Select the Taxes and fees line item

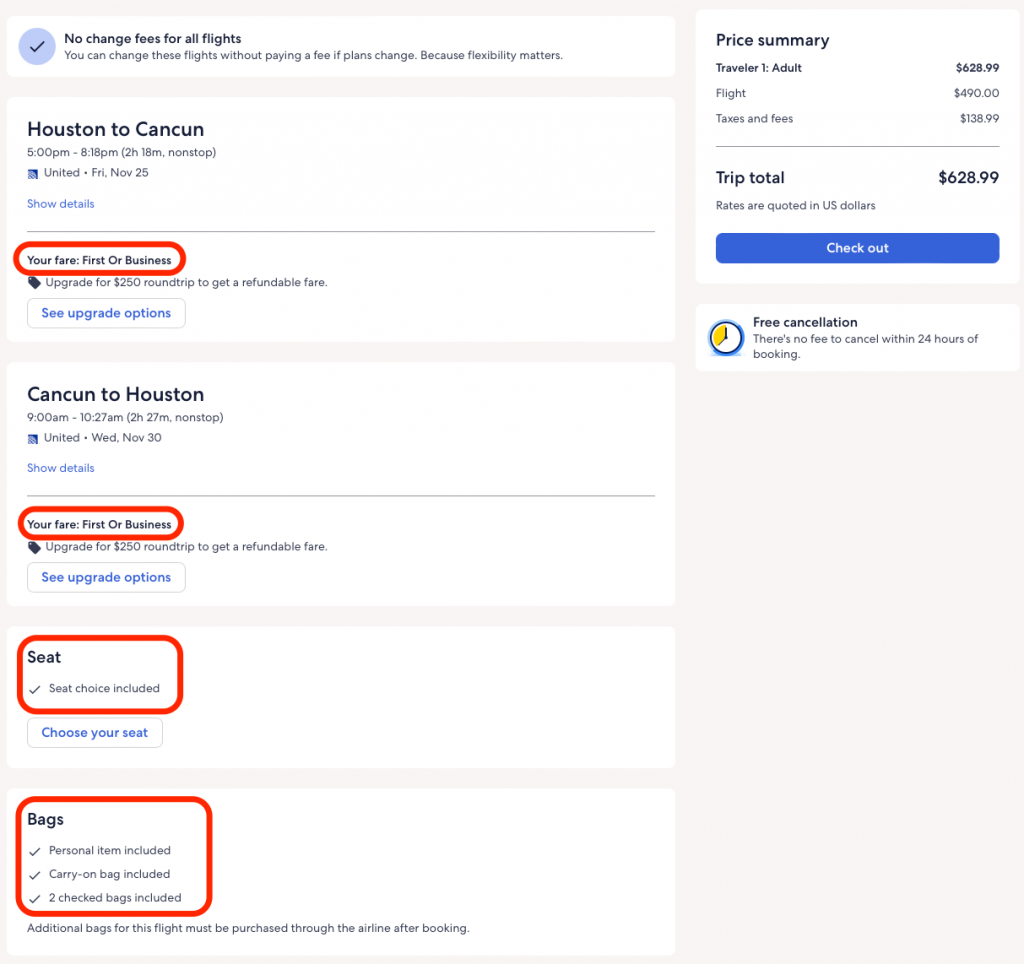coord(754,119)
